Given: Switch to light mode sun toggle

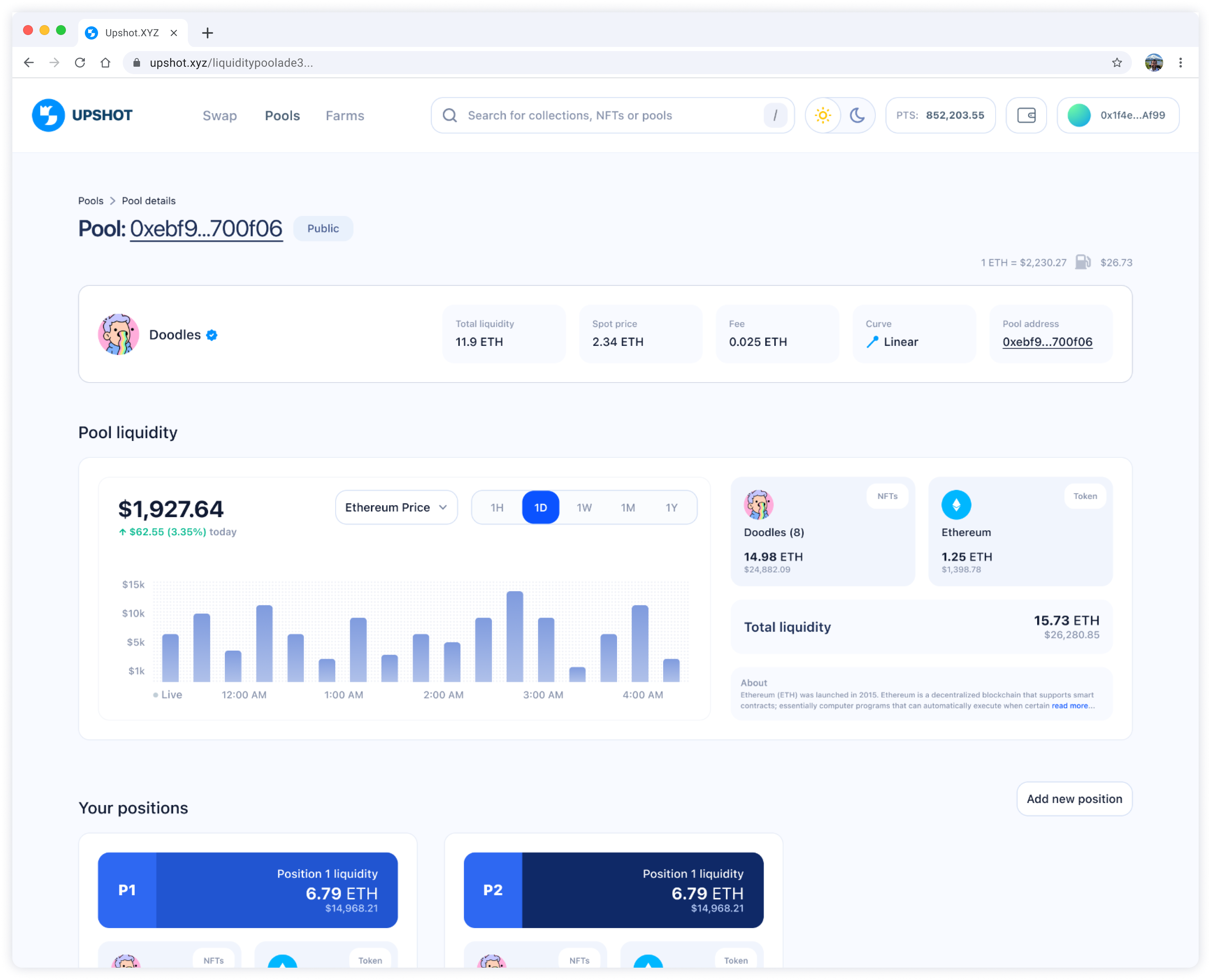Looking at the screenshot, I should coord(823,115).
